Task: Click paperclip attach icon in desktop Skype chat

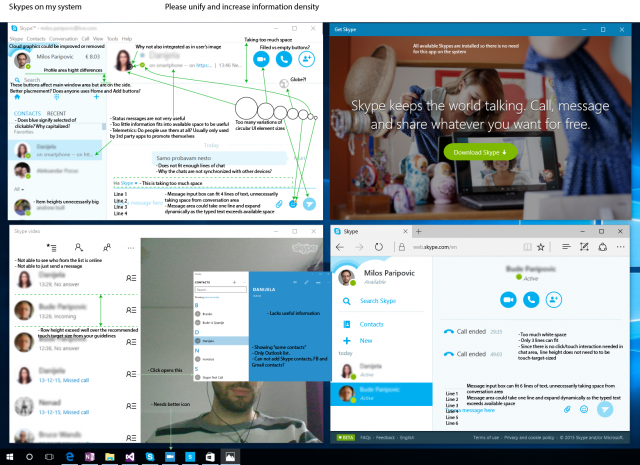Action: (x=279, y=204)
